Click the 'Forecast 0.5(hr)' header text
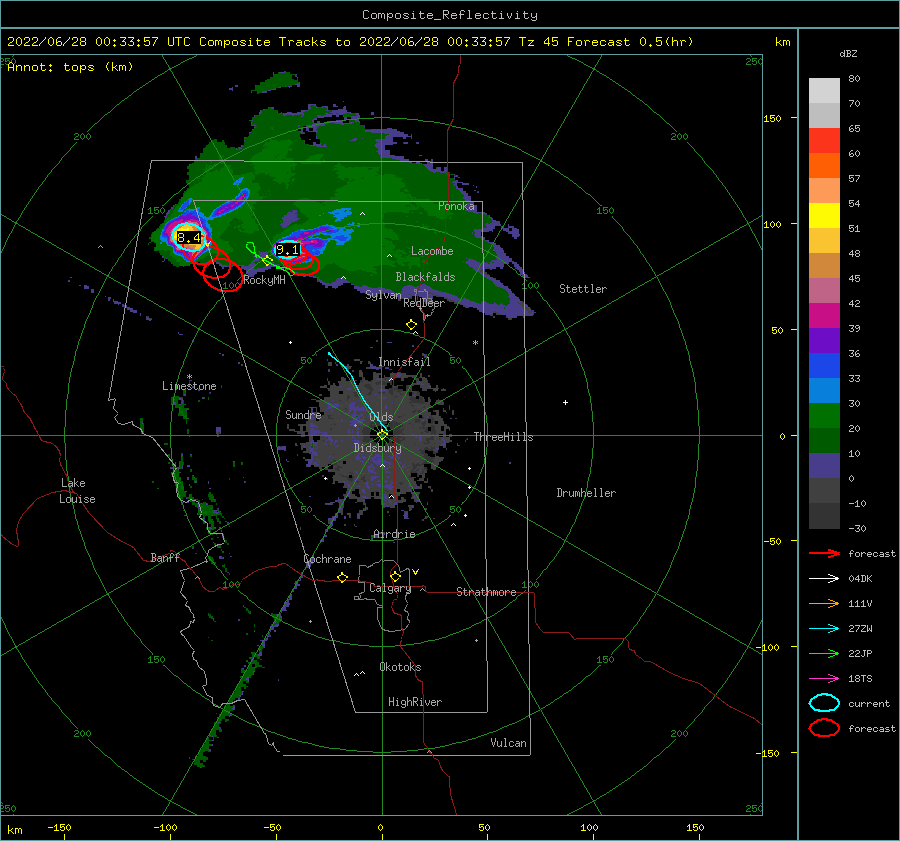Image resolution: width=900 pixels, height=841 pixels. coord(630,42)
